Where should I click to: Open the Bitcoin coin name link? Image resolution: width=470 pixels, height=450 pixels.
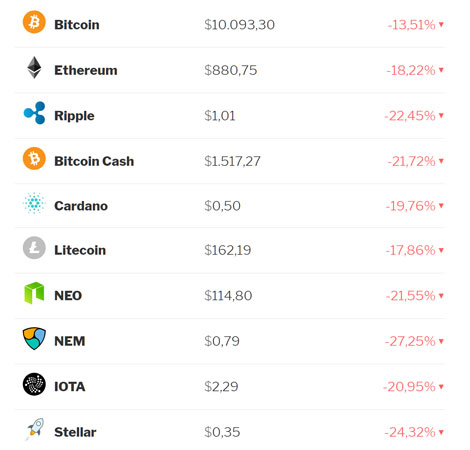click(77, 25)
